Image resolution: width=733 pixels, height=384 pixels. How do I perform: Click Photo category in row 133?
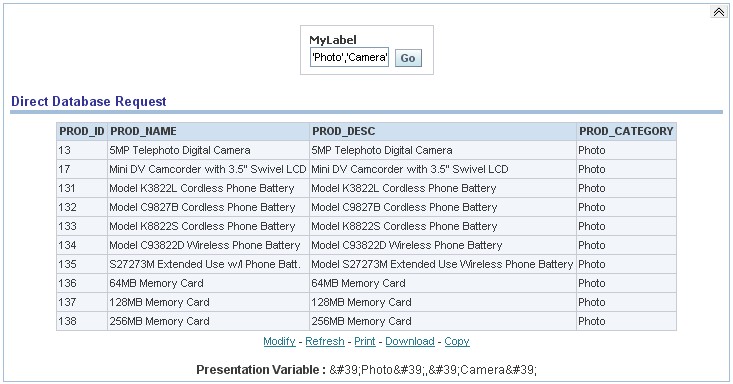[x=626, y=226]
